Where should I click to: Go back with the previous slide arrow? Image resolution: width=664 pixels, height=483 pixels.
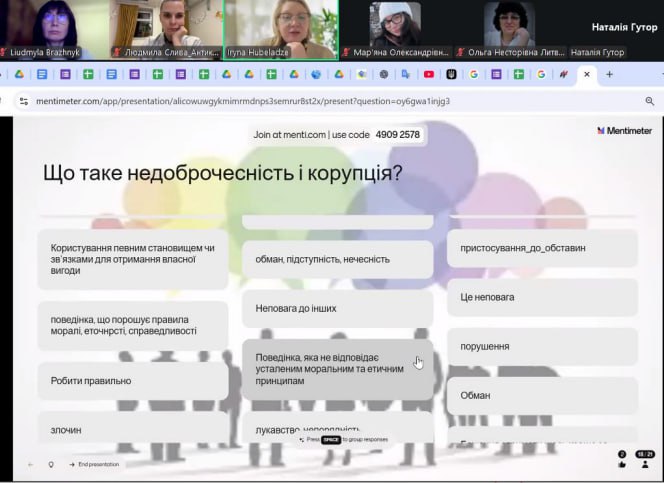pyautogui.click(x=30, y=465)
